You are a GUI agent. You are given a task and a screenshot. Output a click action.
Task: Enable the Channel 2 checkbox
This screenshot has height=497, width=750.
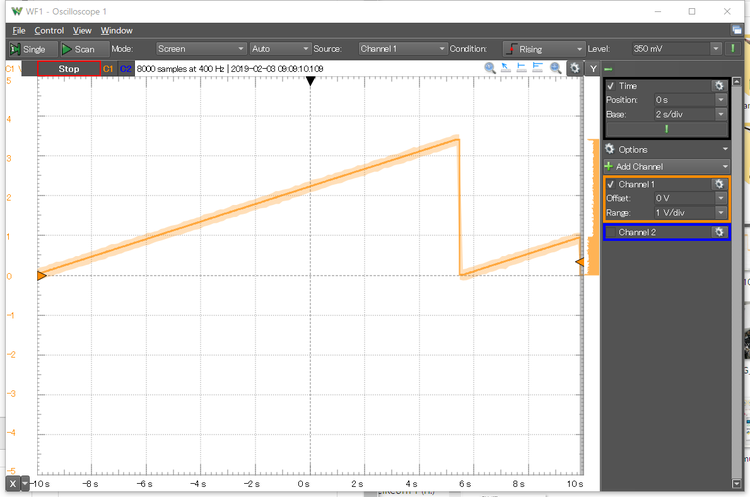[611, 232]
